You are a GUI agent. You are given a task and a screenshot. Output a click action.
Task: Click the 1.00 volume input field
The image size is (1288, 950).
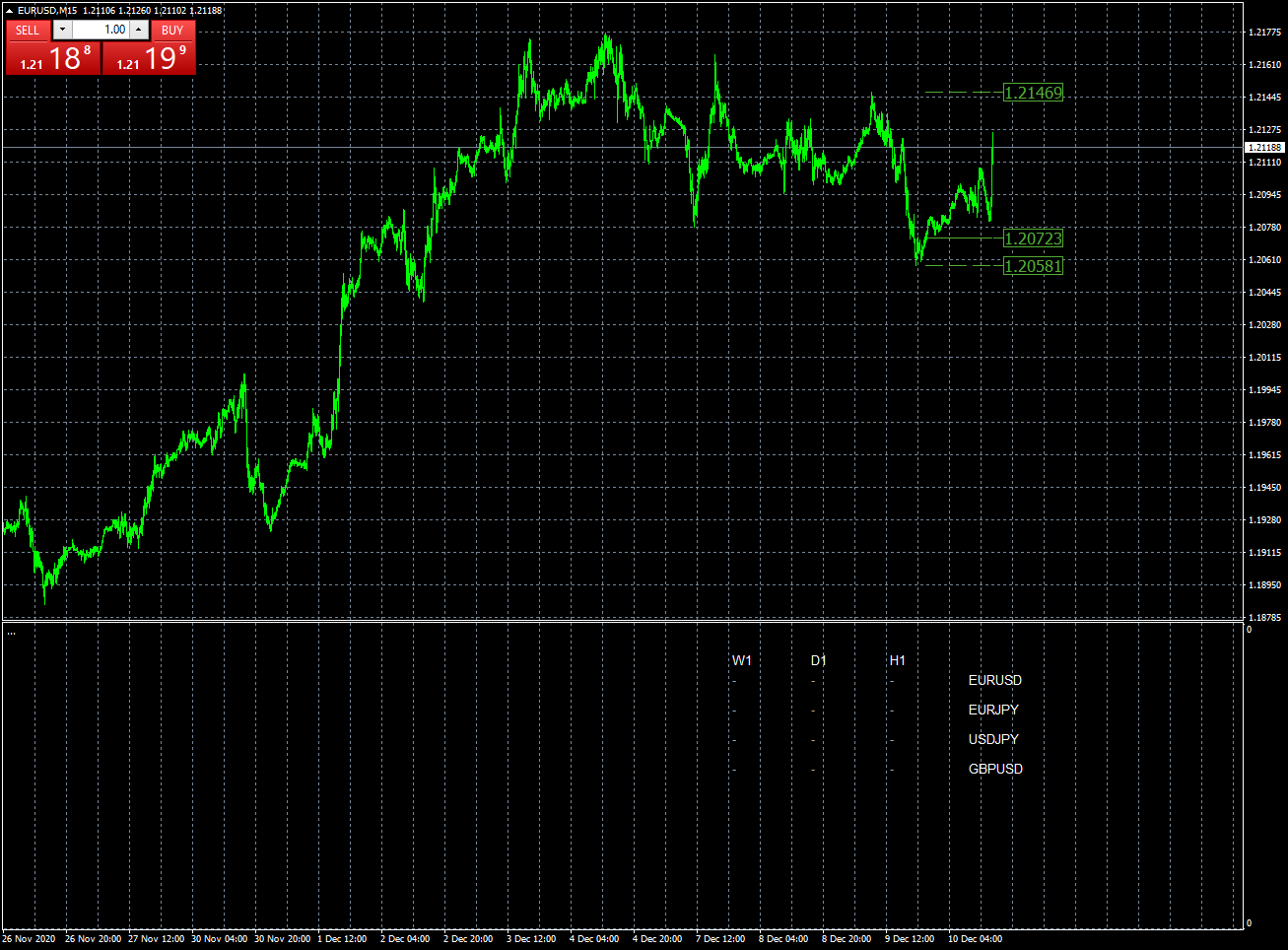coord(101,30)
